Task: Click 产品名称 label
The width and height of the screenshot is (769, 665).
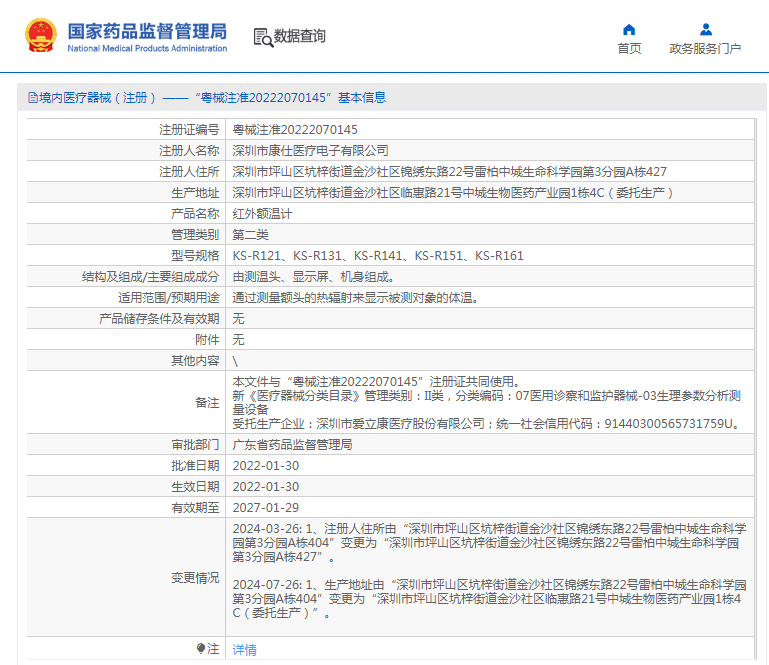Action: pos(195,214)
